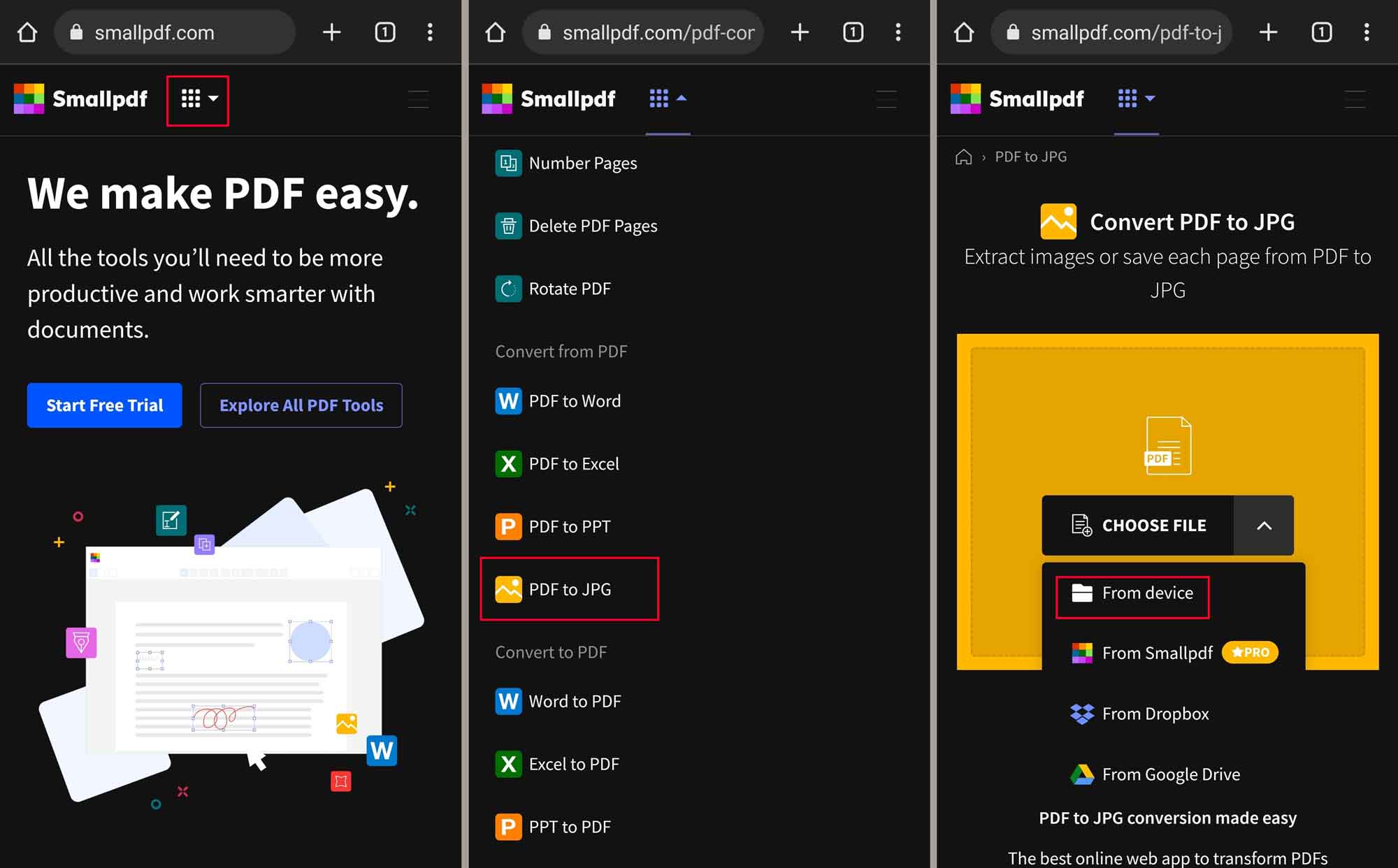Choose From Google Drive option

[x=1155, y=774]
